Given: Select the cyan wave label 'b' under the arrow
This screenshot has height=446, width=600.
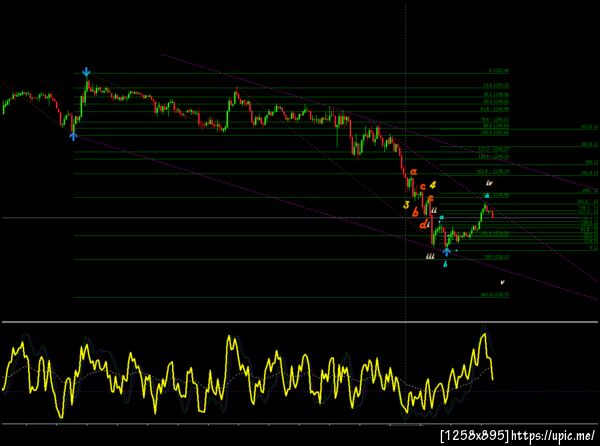Looking at the screenshot, I should [x=445, y=264].
